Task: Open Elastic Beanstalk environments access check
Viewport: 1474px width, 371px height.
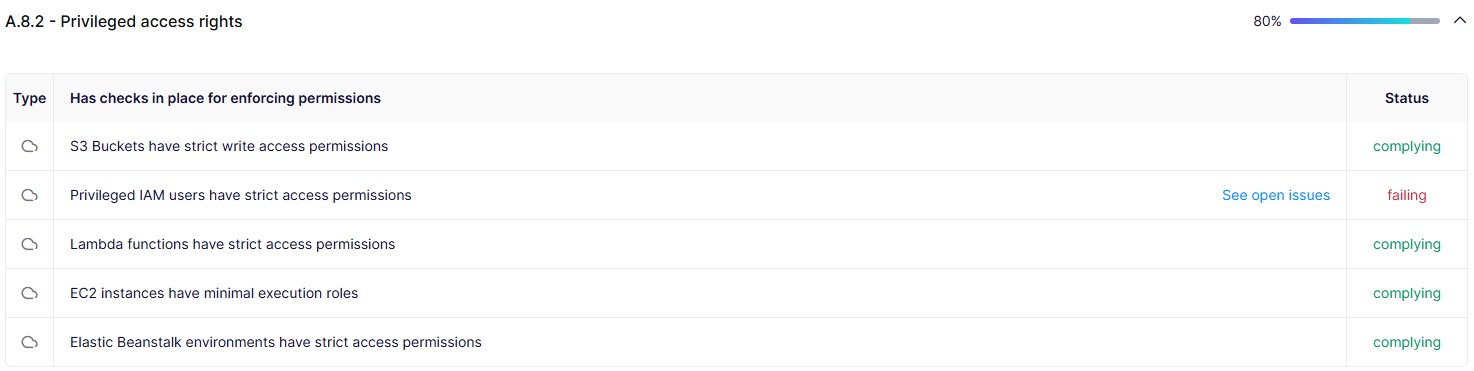Action: click(276, 342)
